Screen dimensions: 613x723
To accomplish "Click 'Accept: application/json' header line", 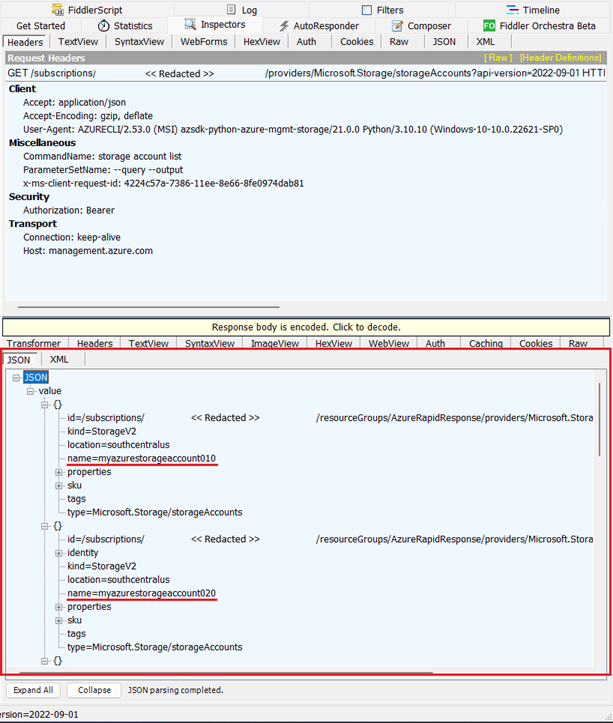I will point(74,102).
